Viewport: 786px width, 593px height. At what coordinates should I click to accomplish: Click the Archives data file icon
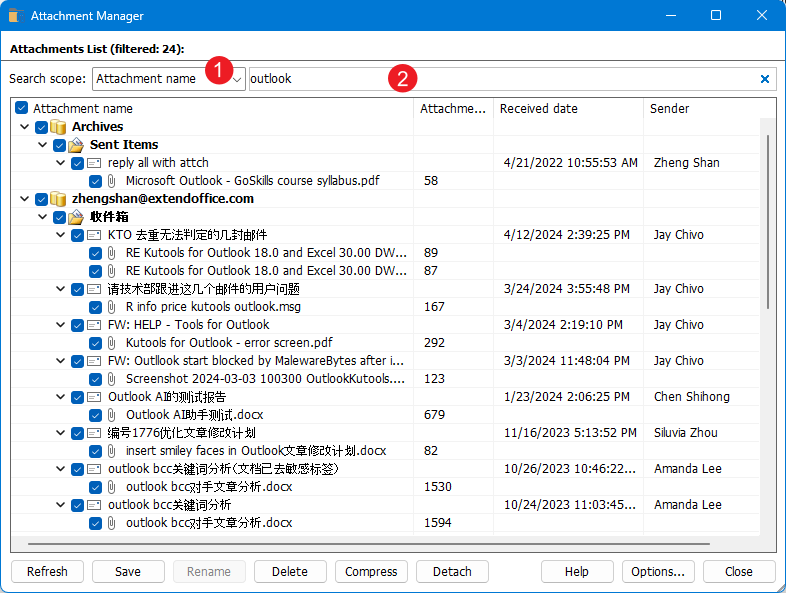(58, 127)
